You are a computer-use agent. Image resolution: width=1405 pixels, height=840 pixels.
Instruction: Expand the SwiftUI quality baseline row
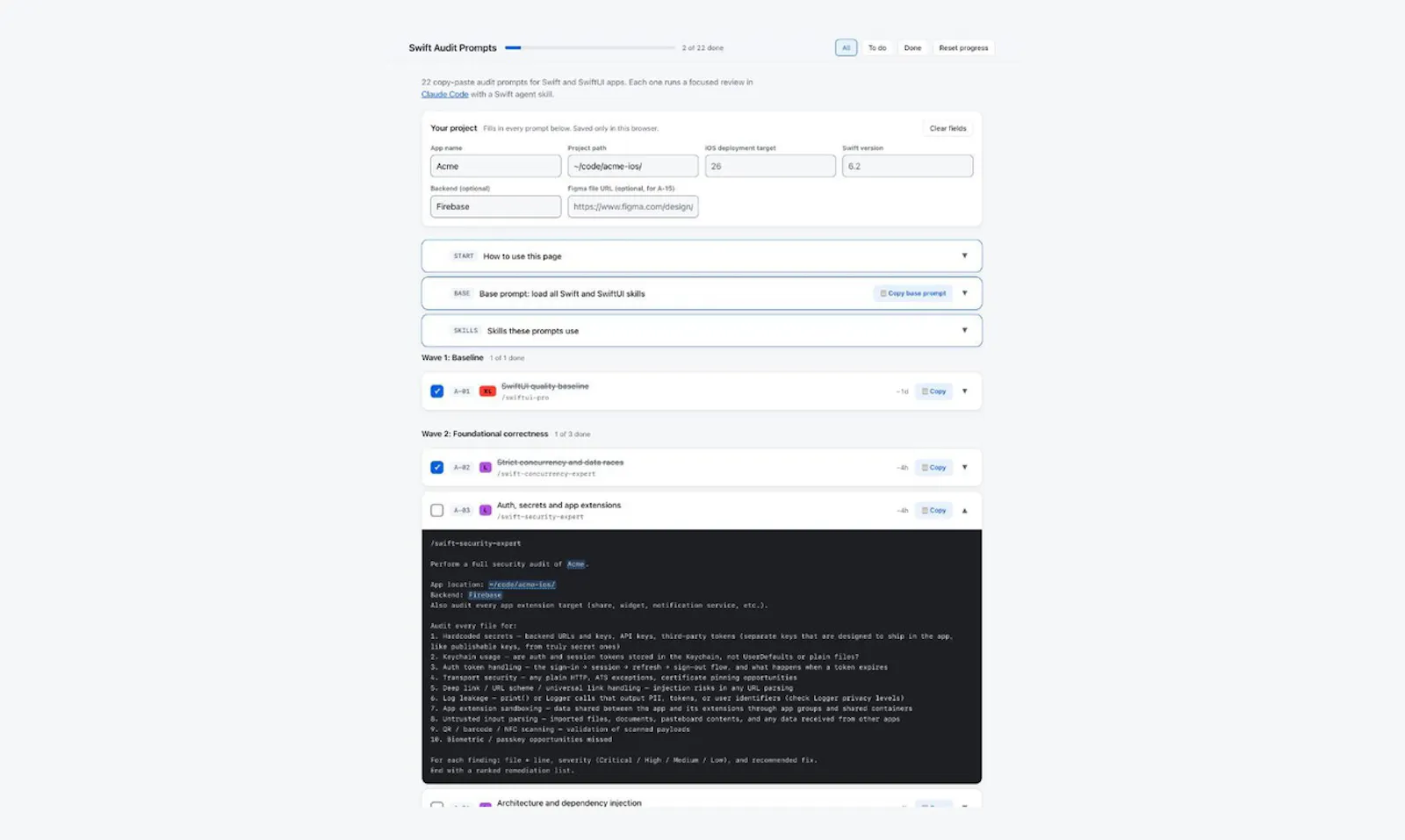tap(964, 391)
